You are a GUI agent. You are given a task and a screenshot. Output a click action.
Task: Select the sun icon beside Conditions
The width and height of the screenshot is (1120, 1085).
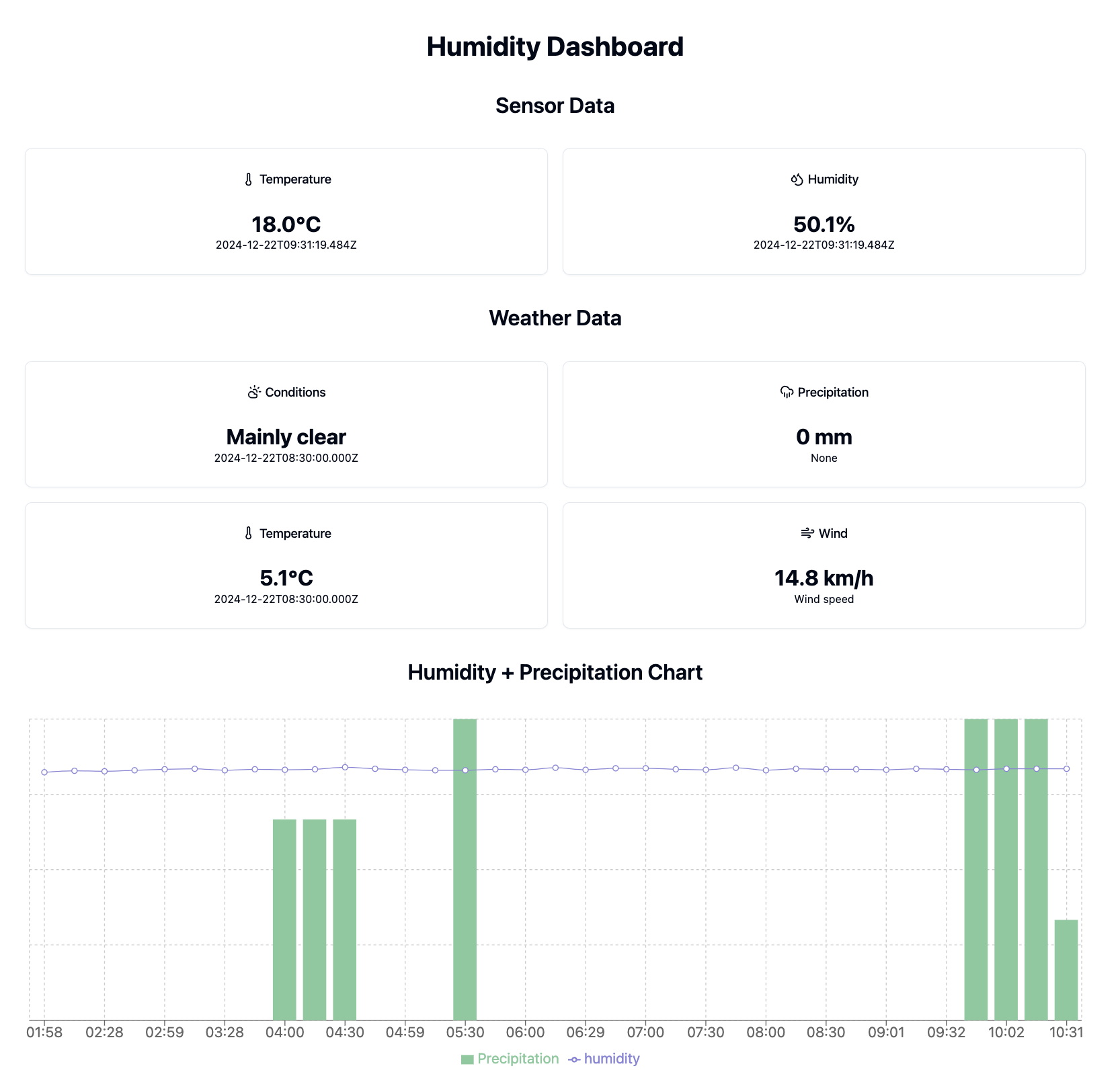pyautogui.click(x=253, y=392)
